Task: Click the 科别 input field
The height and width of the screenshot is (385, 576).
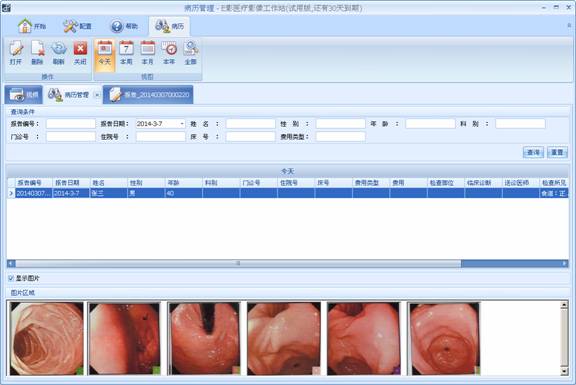Action: point(520,124)
